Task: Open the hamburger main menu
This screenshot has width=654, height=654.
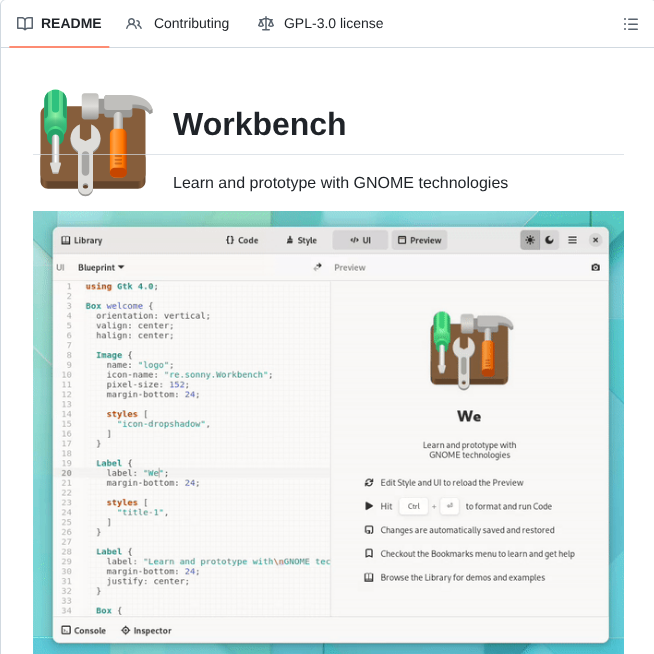Action: pyautogui.click(x=572, y=240)
